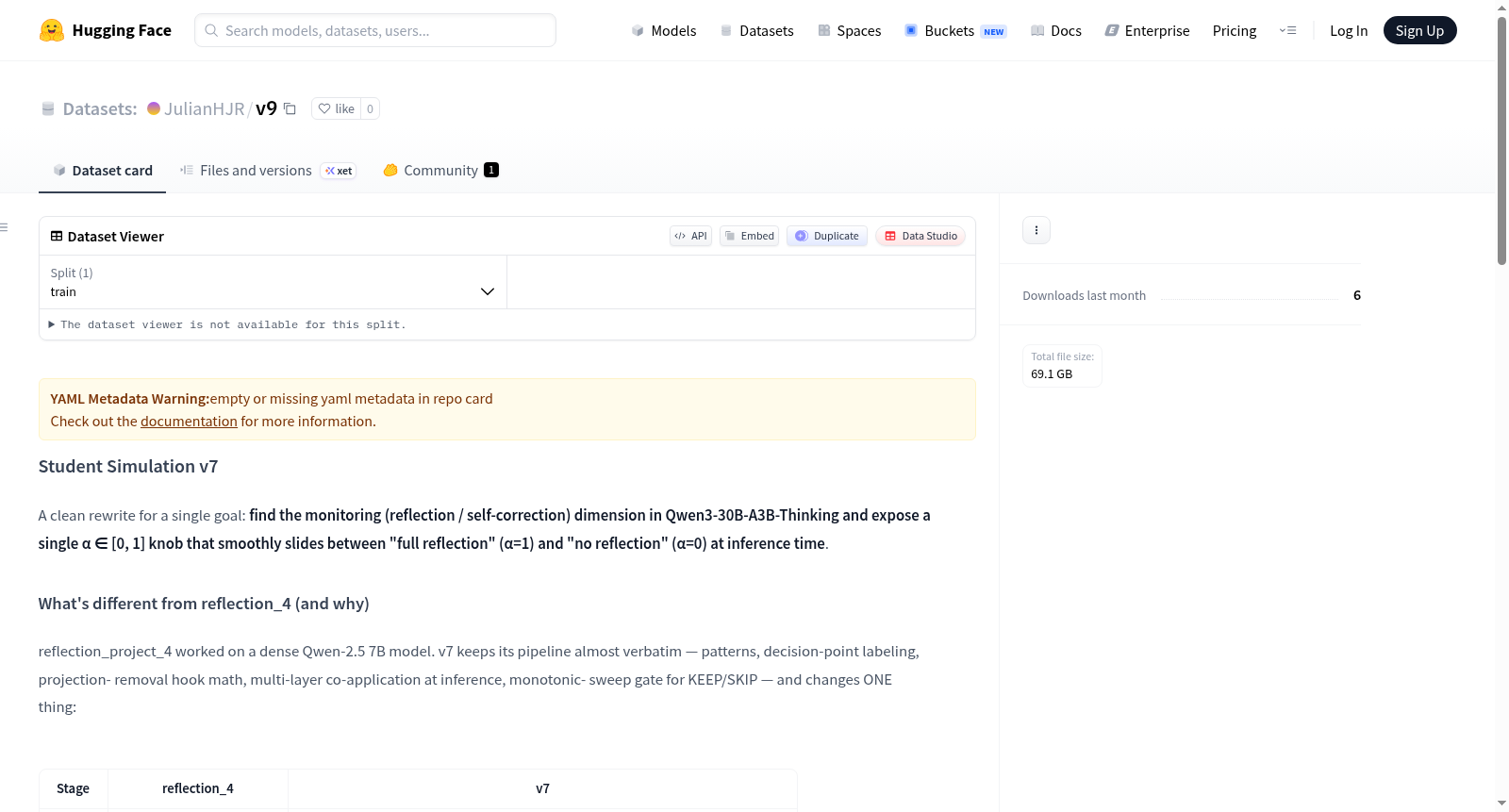
Task: Click the API button in Dataset Viewer
Action: (x=691, y=236)
